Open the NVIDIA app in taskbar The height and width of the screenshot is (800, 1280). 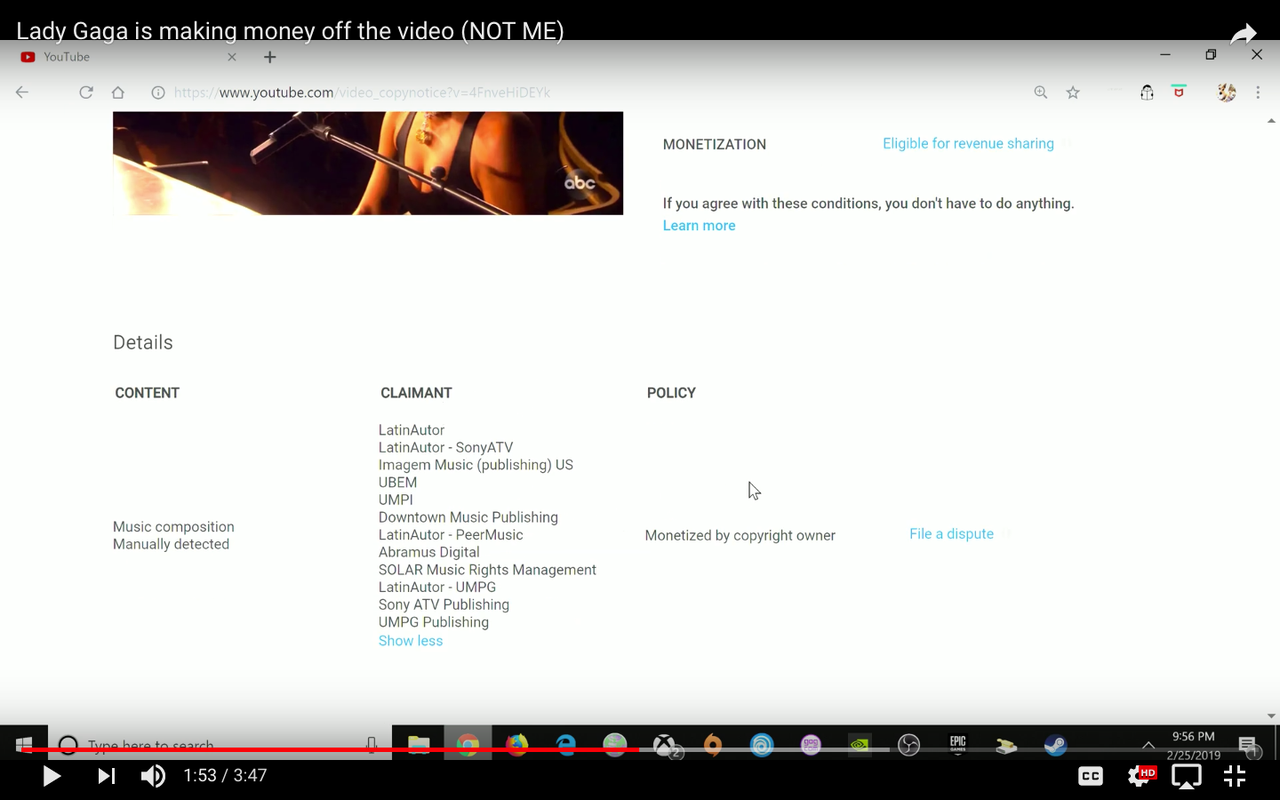click(x=860, y=745)
